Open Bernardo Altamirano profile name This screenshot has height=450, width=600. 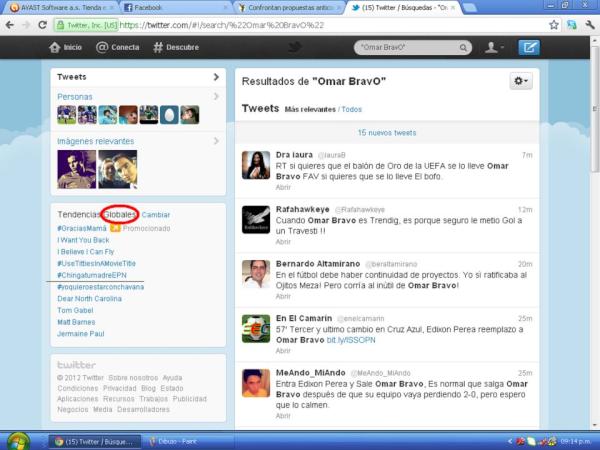[318, 264]
